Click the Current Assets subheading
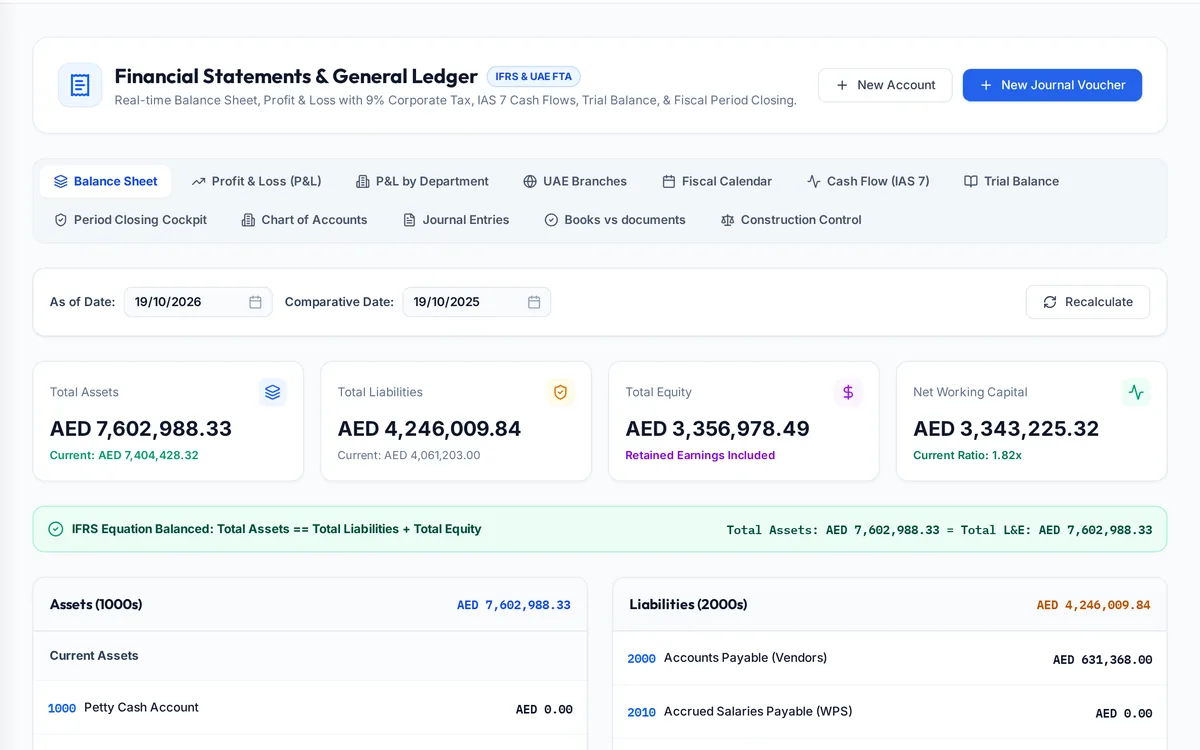 [94, 656]
